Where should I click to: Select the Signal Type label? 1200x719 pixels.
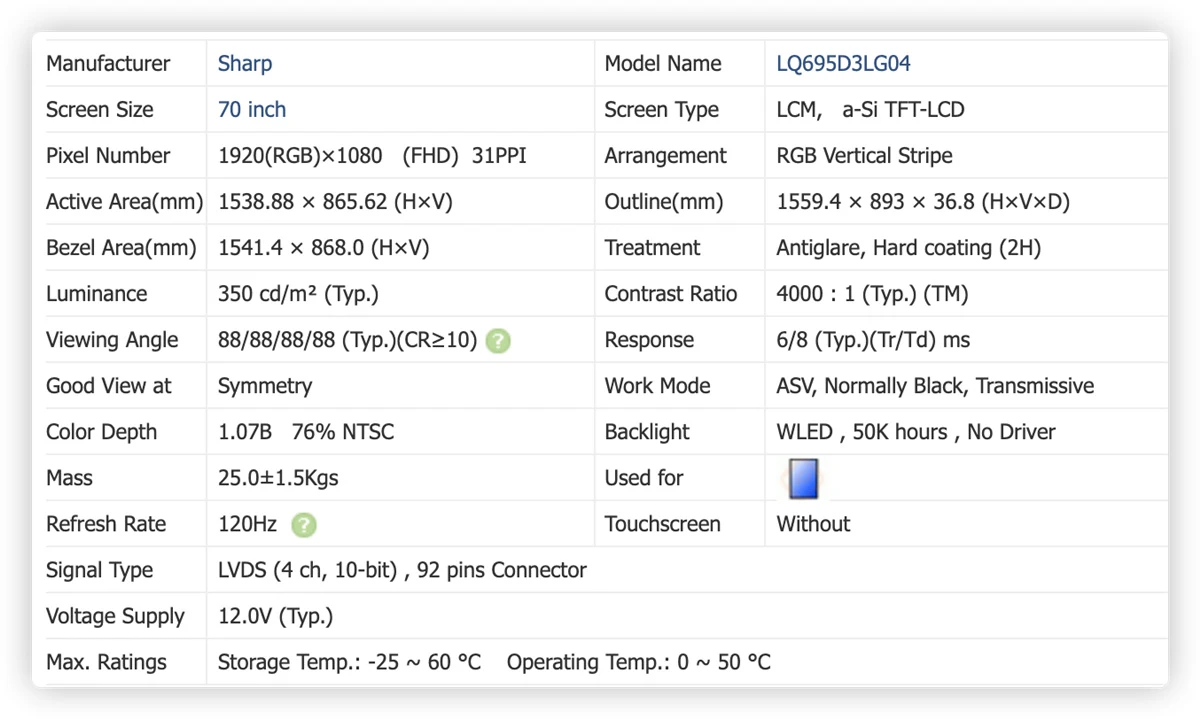click(x=99, y=569)
